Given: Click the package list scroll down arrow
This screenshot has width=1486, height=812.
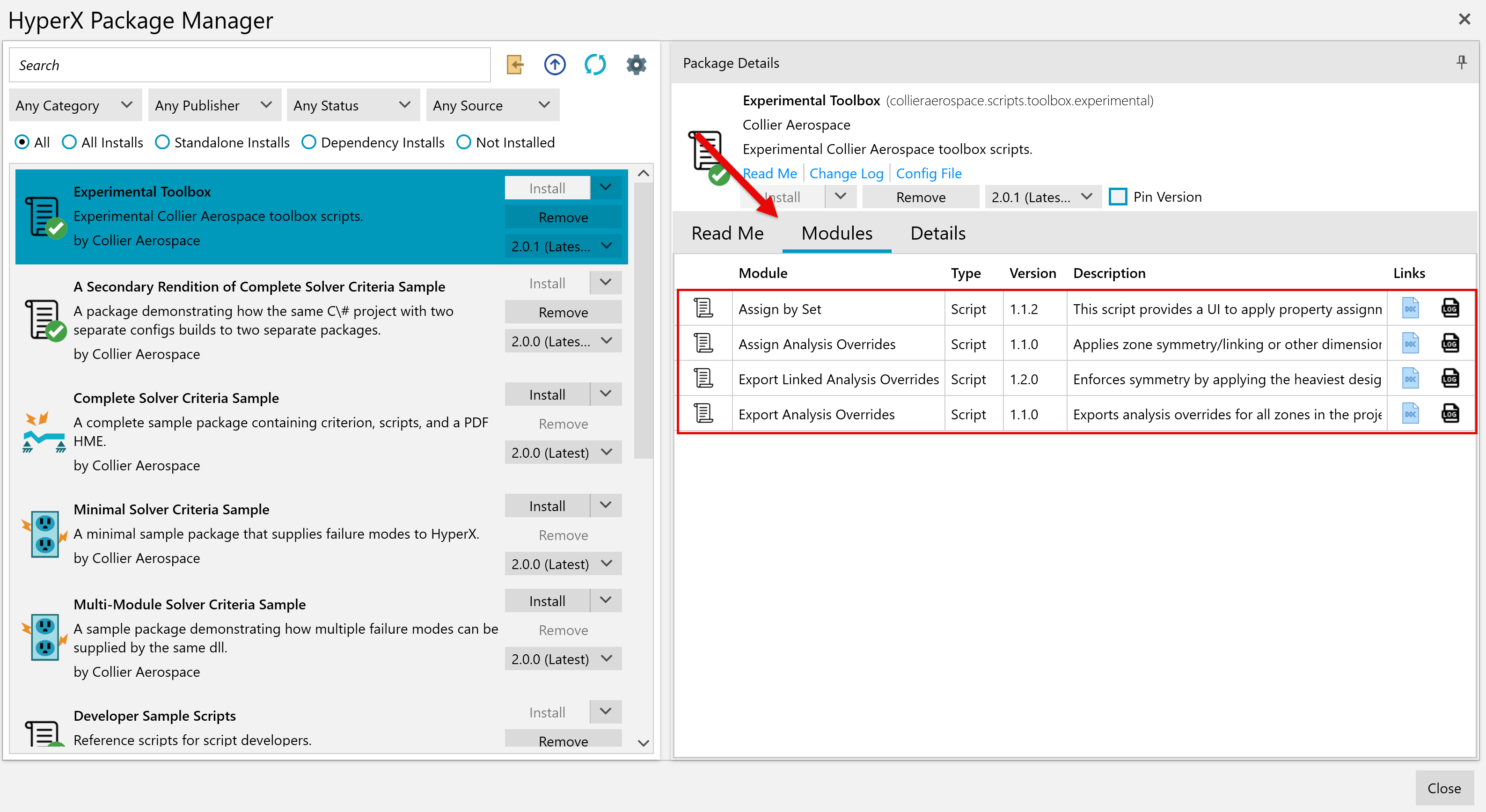Looking at the screenshot, I should click(643, 743).
